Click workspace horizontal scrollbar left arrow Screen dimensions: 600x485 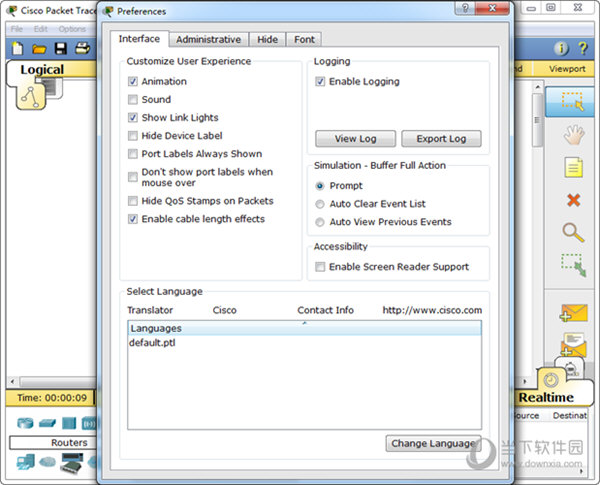click(x=13, y=382)
